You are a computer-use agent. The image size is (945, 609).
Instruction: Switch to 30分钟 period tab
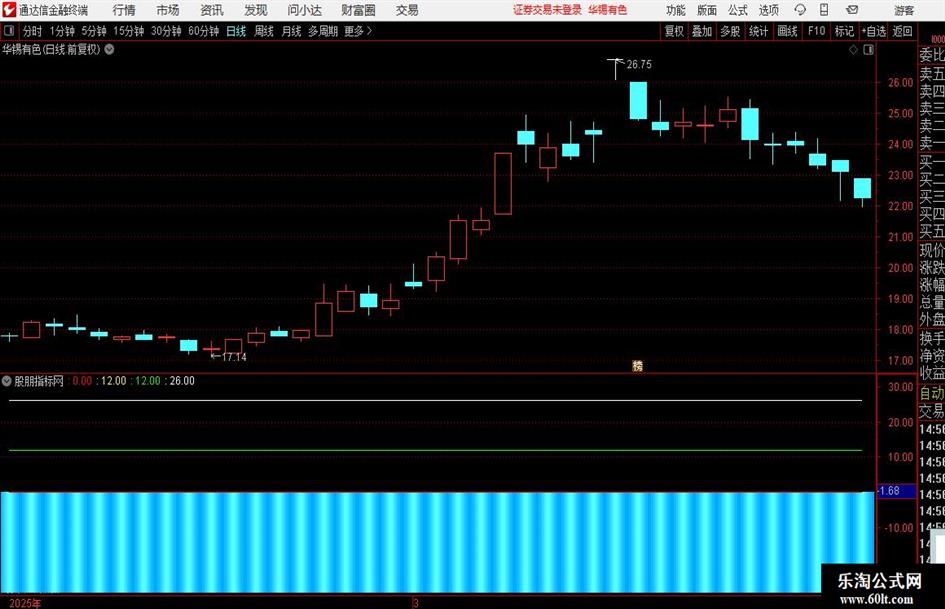[x=166, y=31]
